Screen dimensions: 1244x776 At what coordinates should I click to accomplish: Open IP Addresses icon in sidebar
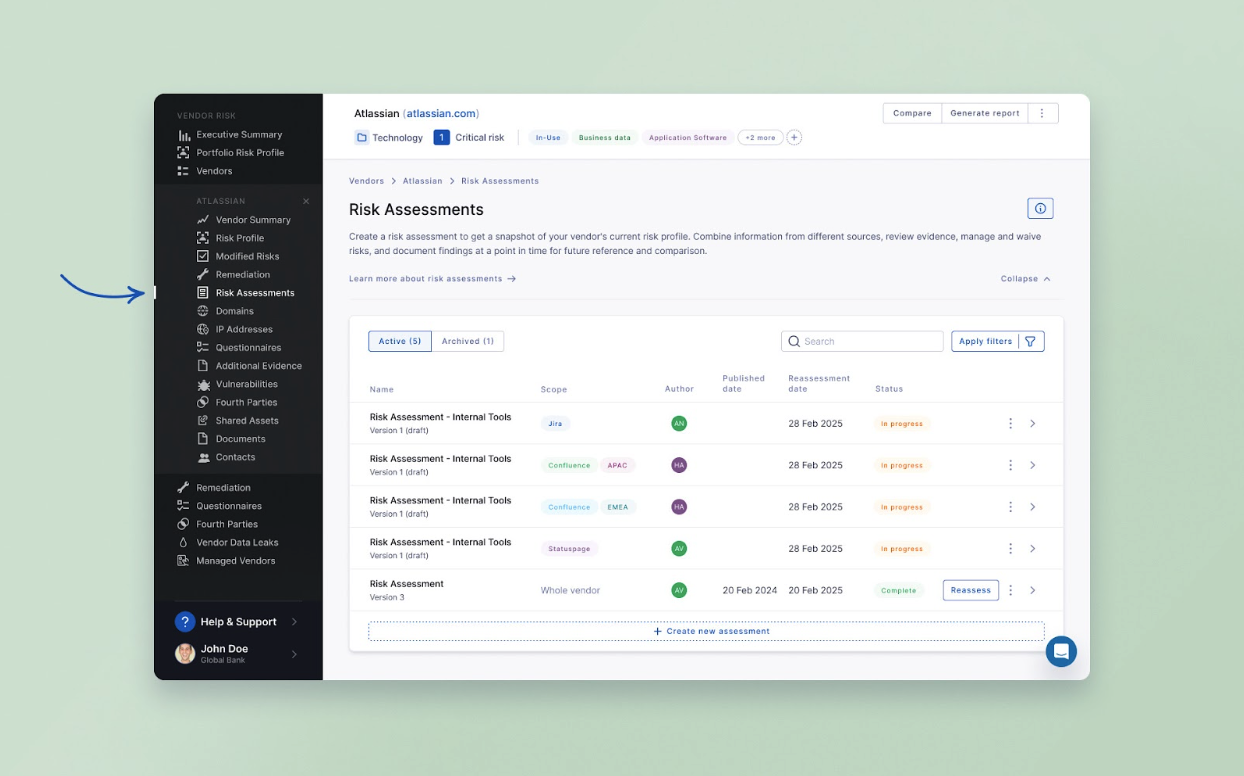click(x=203, y=329)
